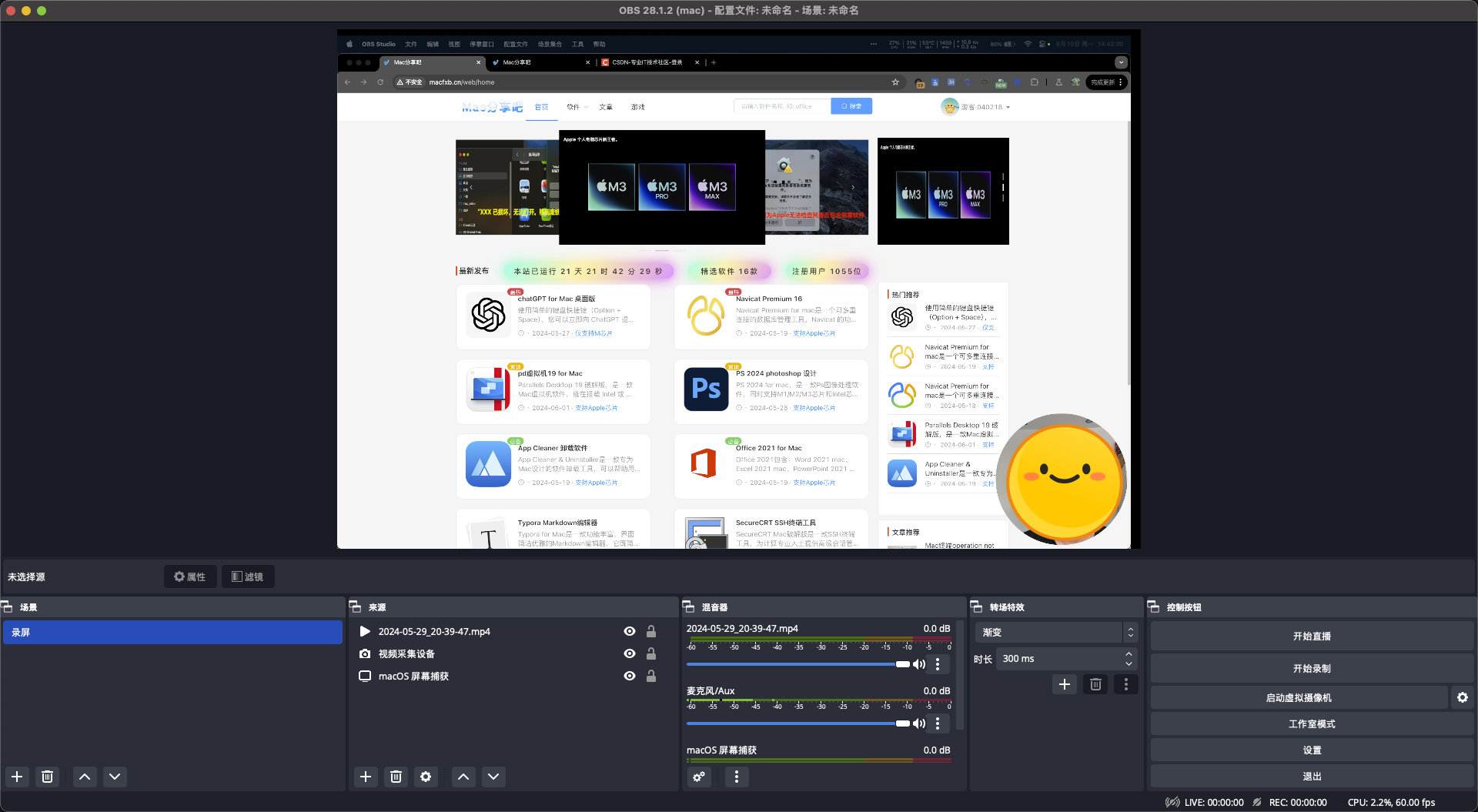This screenshot has height=812, width=1478.
Task: Open 设置 settings button
Action: pyautogui.click(x=1312, y=750)
